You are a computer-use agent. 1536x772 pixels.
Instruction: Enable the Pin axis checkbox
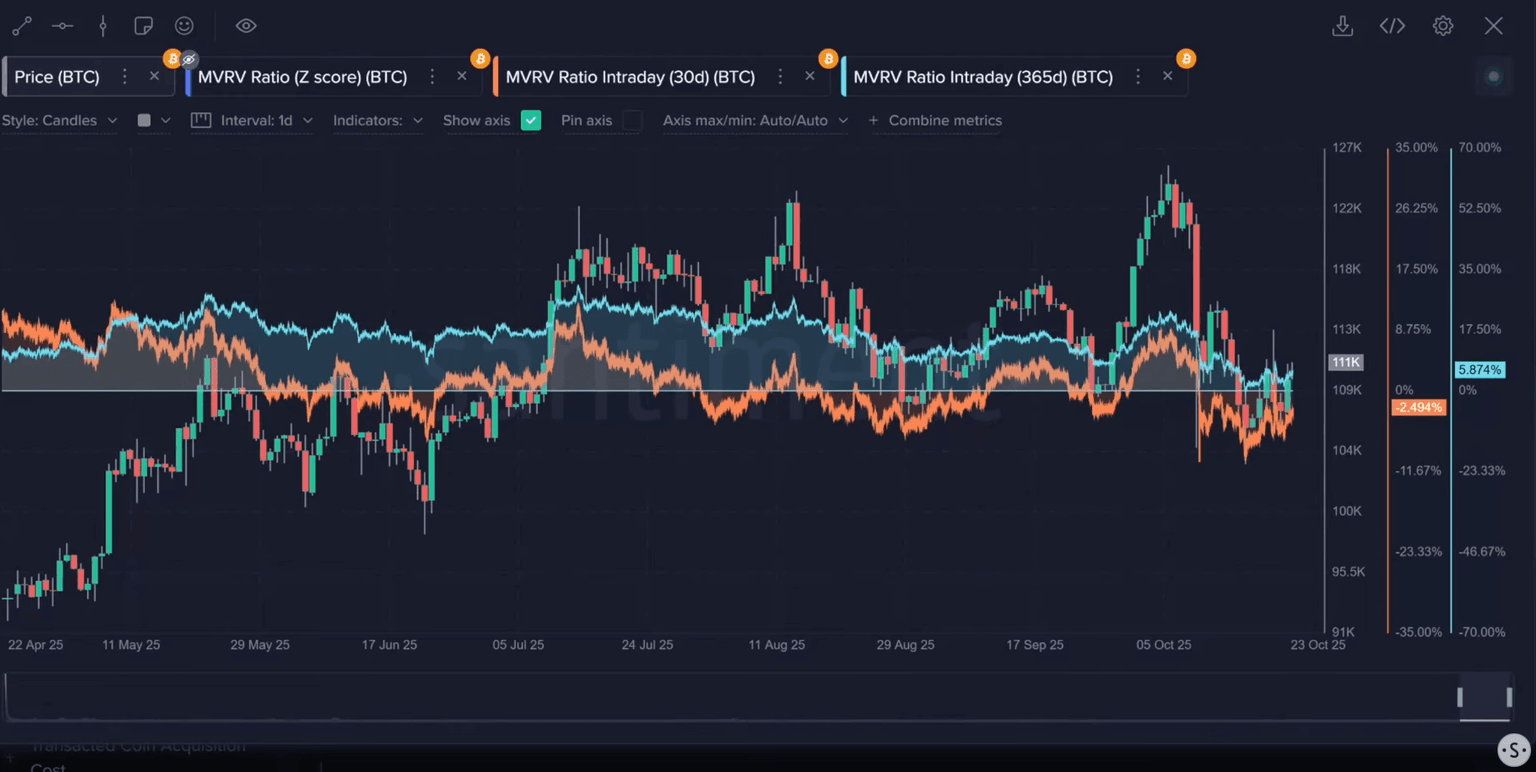click(632, 120)
